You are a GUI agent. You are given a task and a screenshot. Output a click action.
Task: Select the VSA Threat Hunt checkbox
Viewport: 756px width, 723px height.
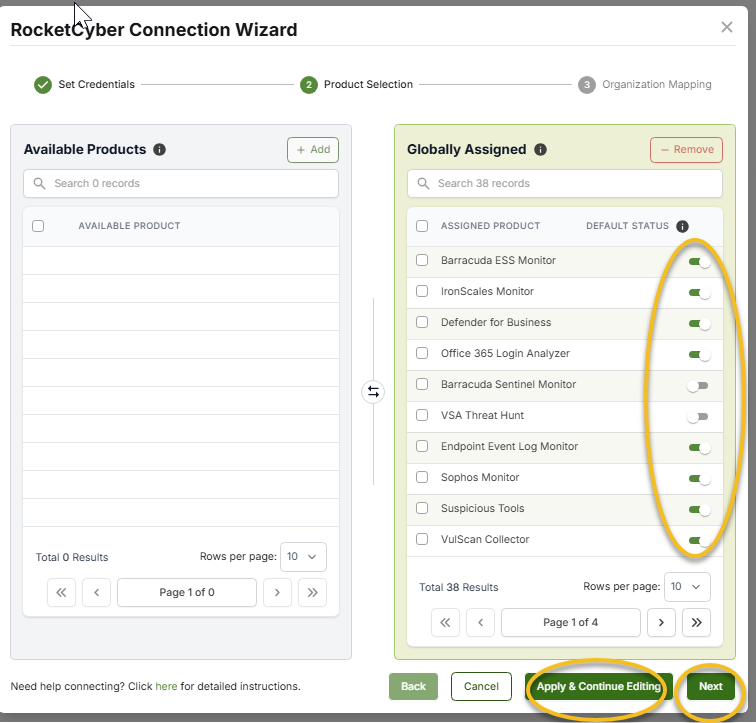pos(422,415)
